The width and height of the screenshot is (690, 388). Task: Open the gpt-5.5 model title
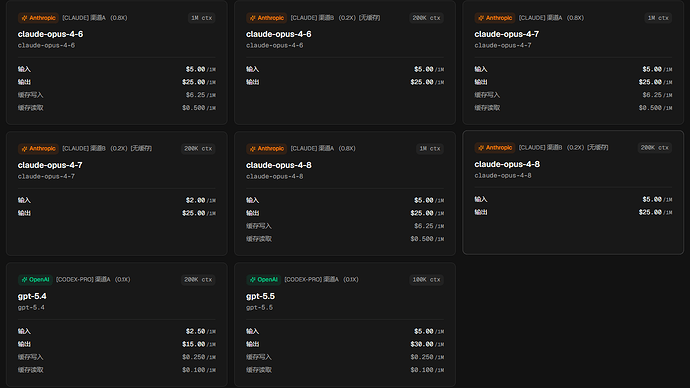[260, 296]
